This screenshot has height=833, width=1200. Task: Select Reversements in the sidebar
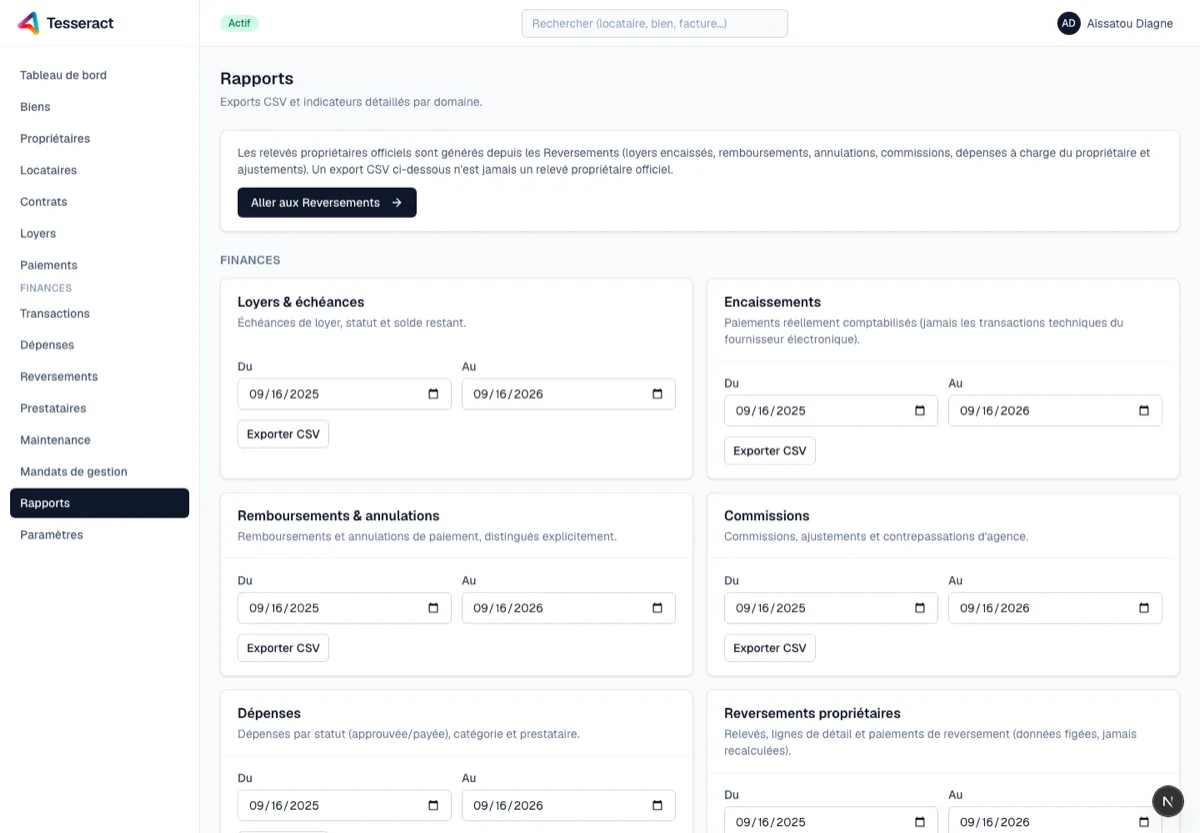click(99, 377)
